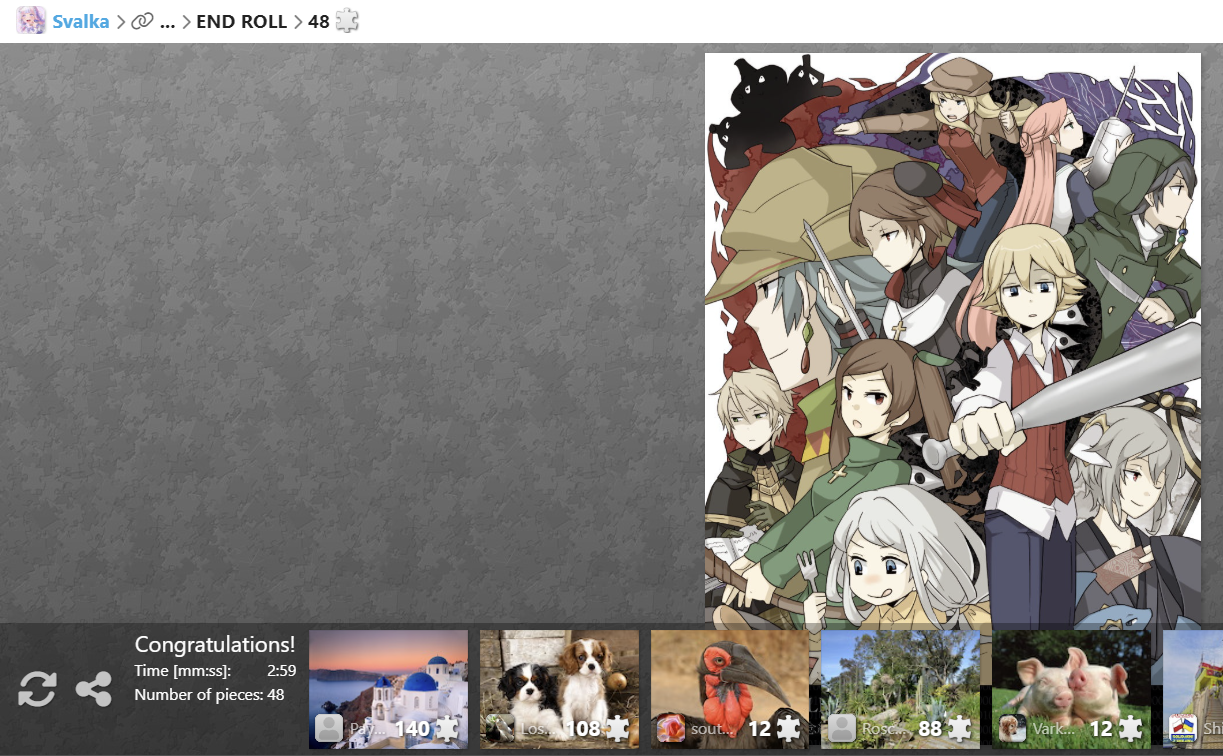
Task: Open the garden 88-piece puzzle thumbnail
Action: point(901,689)
